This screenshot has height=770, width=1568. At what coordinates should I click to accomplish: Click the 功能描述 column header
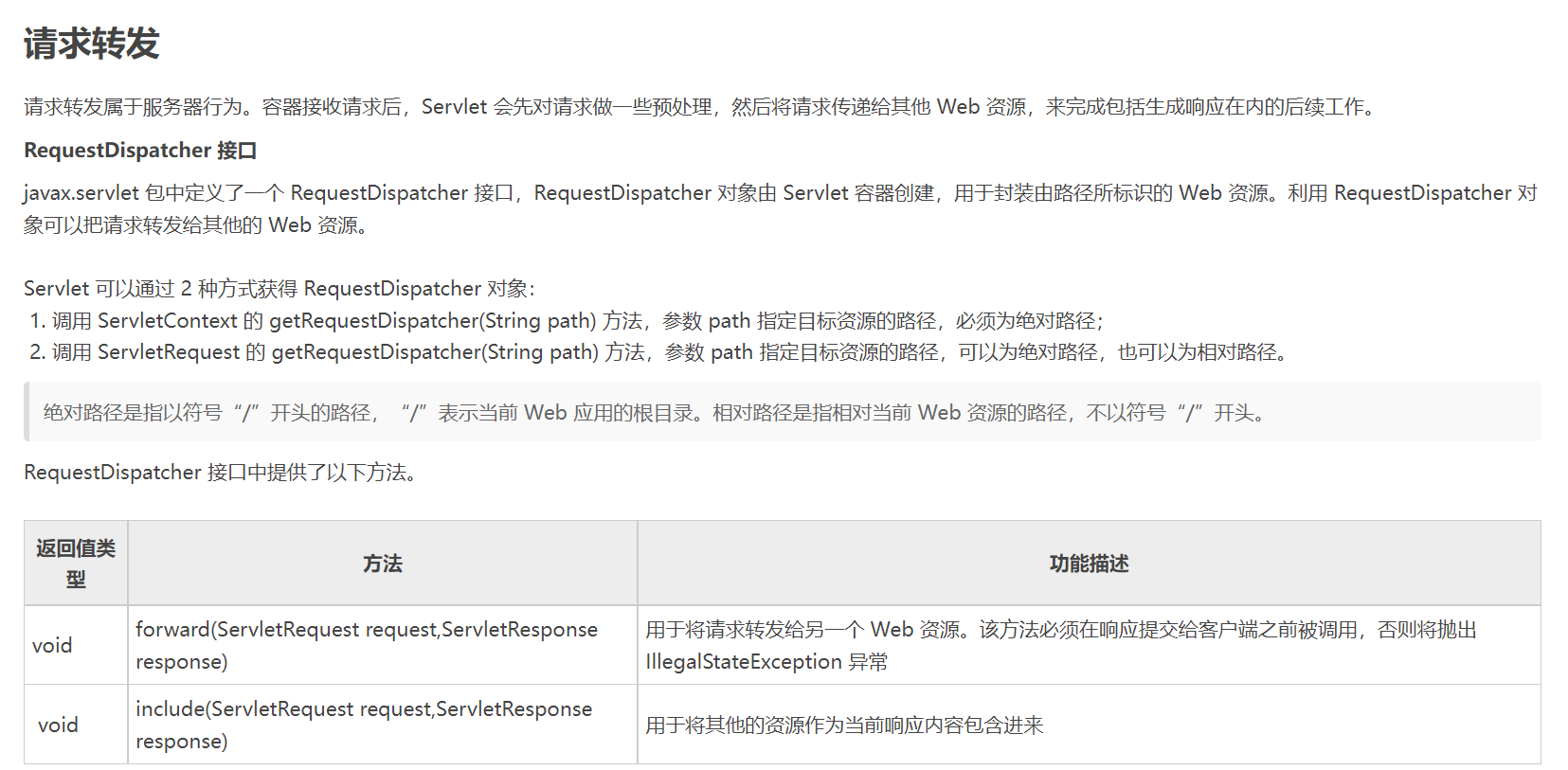1089,564
